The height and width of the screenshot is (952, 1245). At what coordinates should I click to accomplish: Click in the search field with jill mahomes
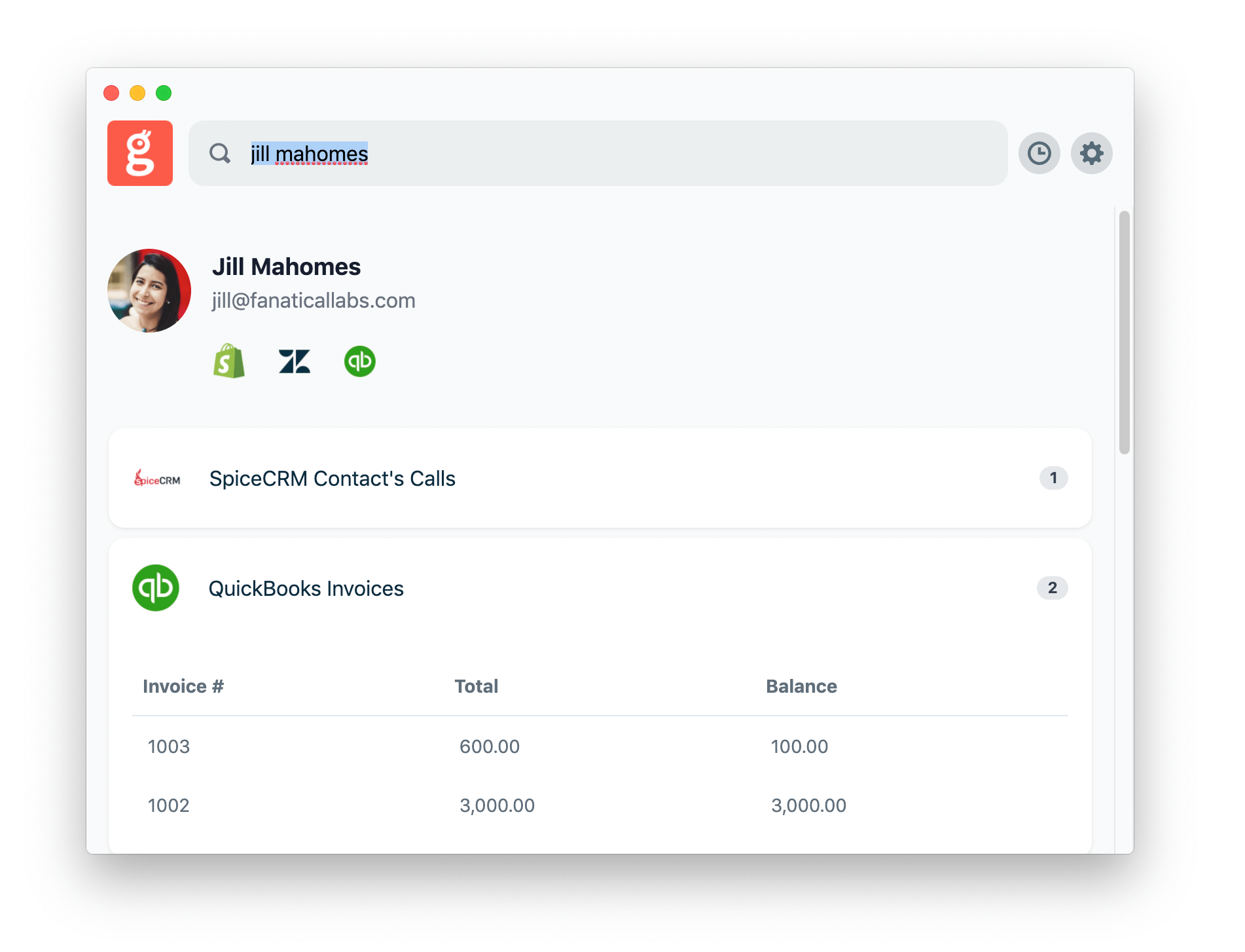coord(589,153)
